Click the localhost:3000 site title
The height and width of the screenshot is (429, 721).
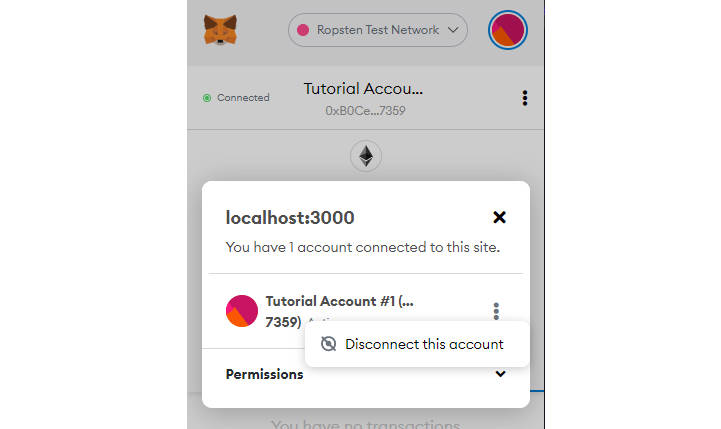[290, 217]
